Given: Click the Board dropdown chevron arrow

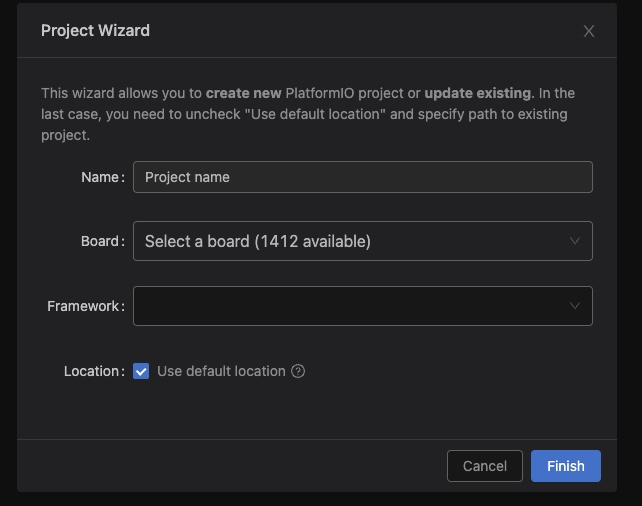Looking at the screenshot, I should tap(575, 241).
